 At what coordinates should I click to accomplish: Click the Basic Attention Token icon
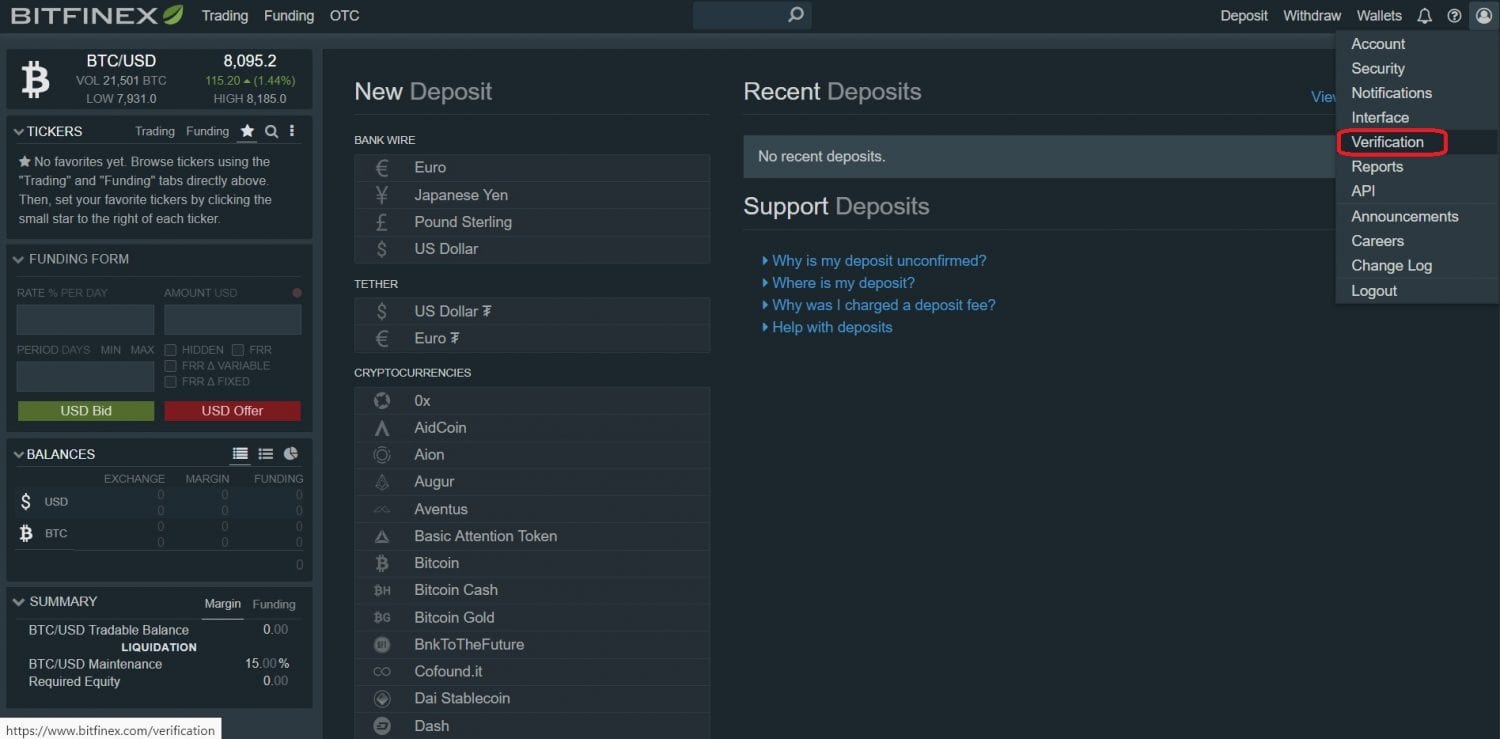(382, 537)
